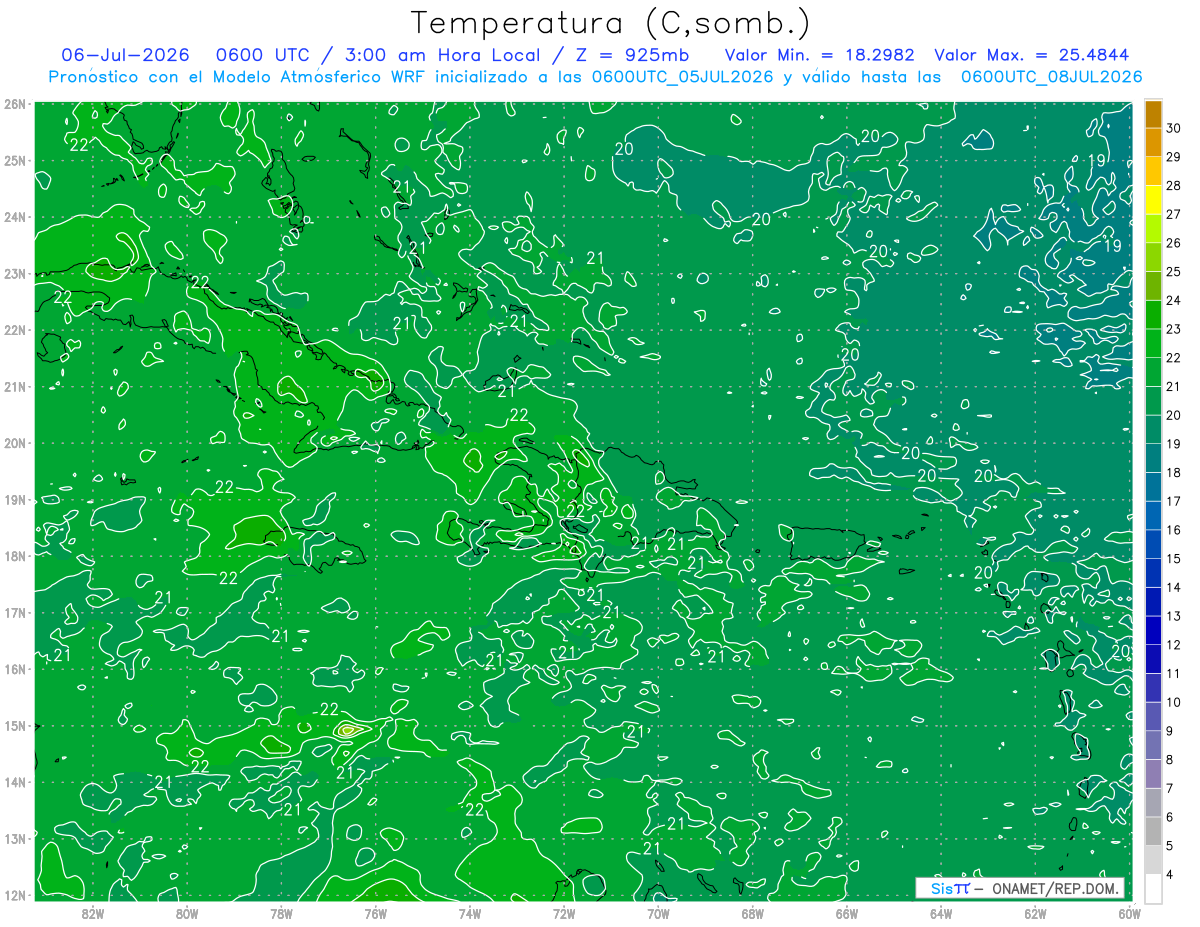The width and height of the screenshot is (1200, 927).
Task: Click the valid-until time "0600UTC_08JUL2026"
Action: (1051, 77)
